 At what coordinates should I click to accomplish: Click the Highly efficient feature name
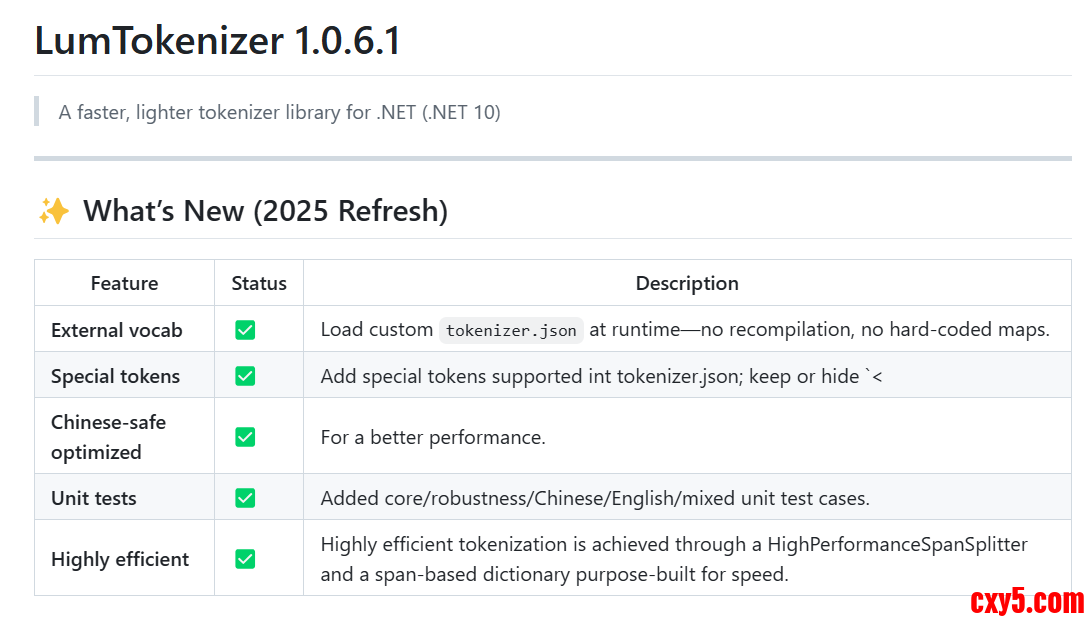coord(120,559)
